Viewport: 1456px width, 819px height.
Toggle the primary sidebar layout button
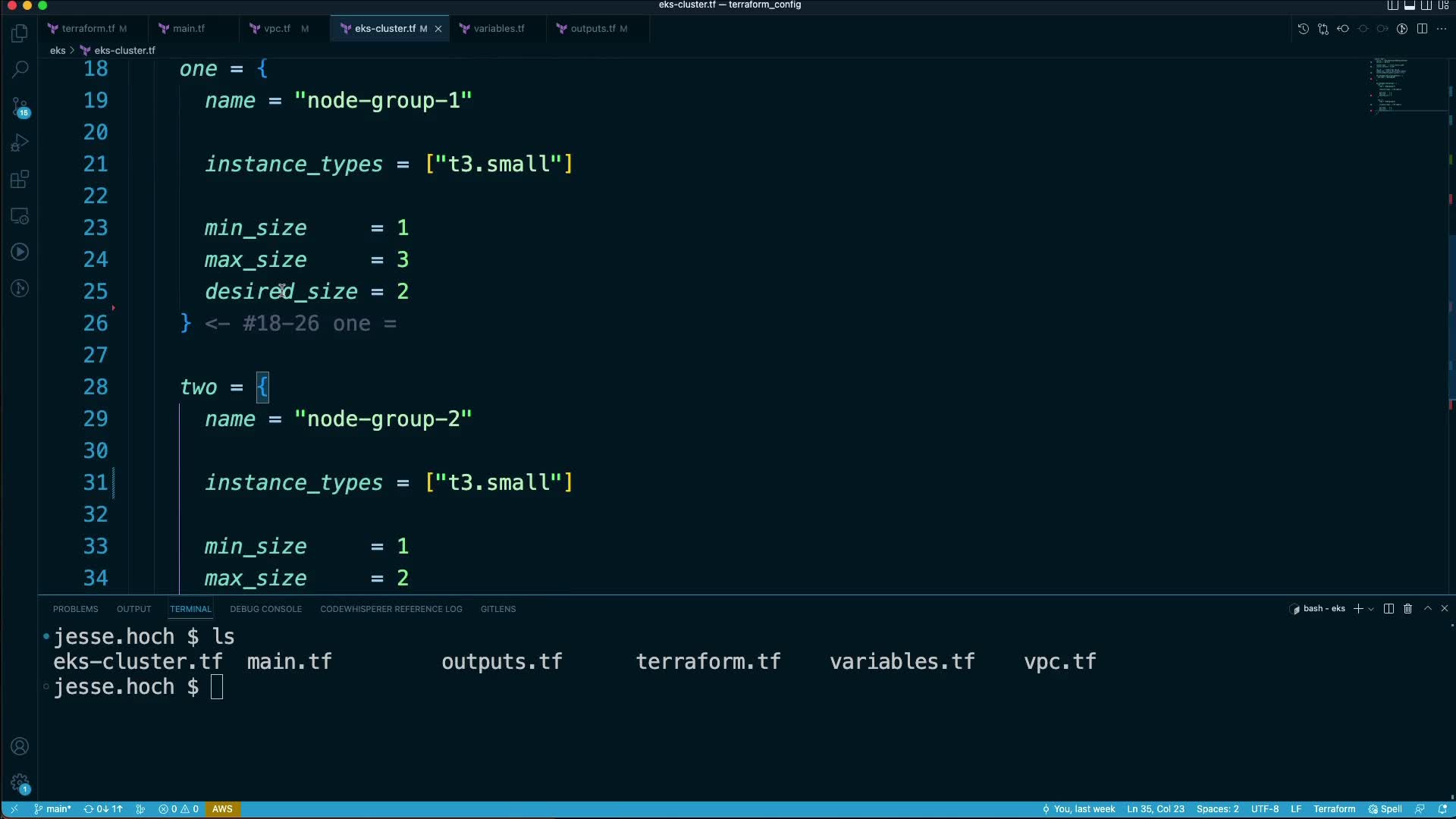coord(1392,5)
